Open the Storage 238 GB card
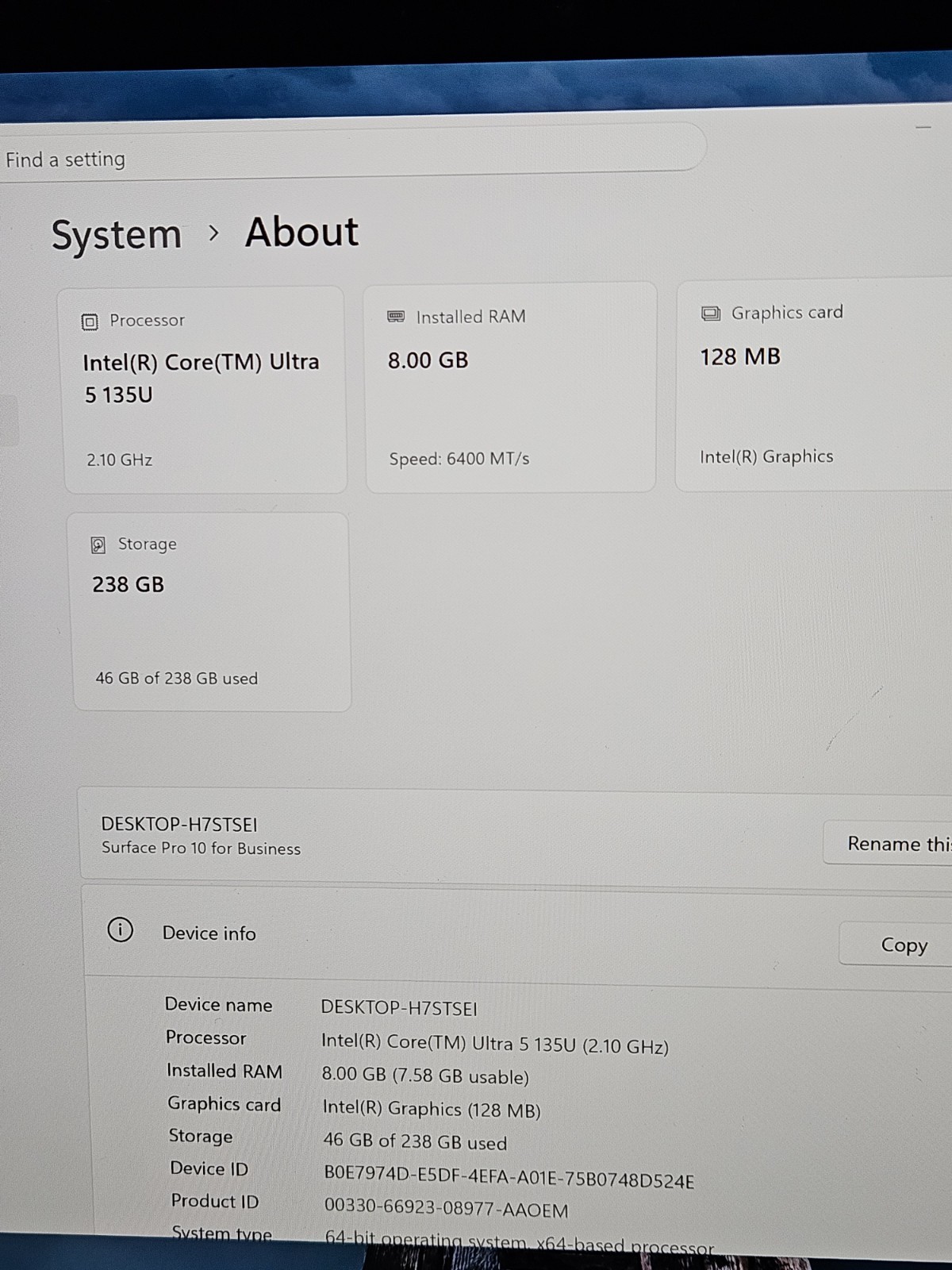This screenshot has width=952, height=1270. tap(210, 612)
